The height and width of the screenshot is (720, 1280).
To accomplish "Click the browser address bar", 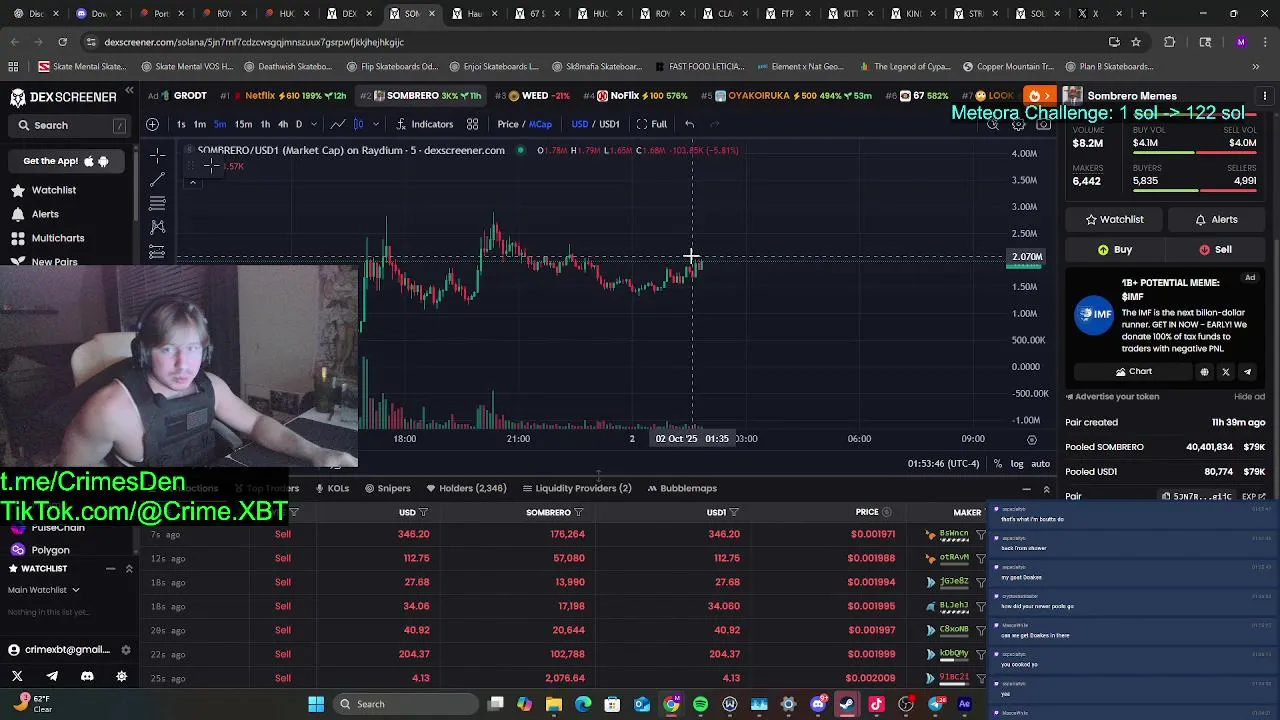I will (590, 42).
